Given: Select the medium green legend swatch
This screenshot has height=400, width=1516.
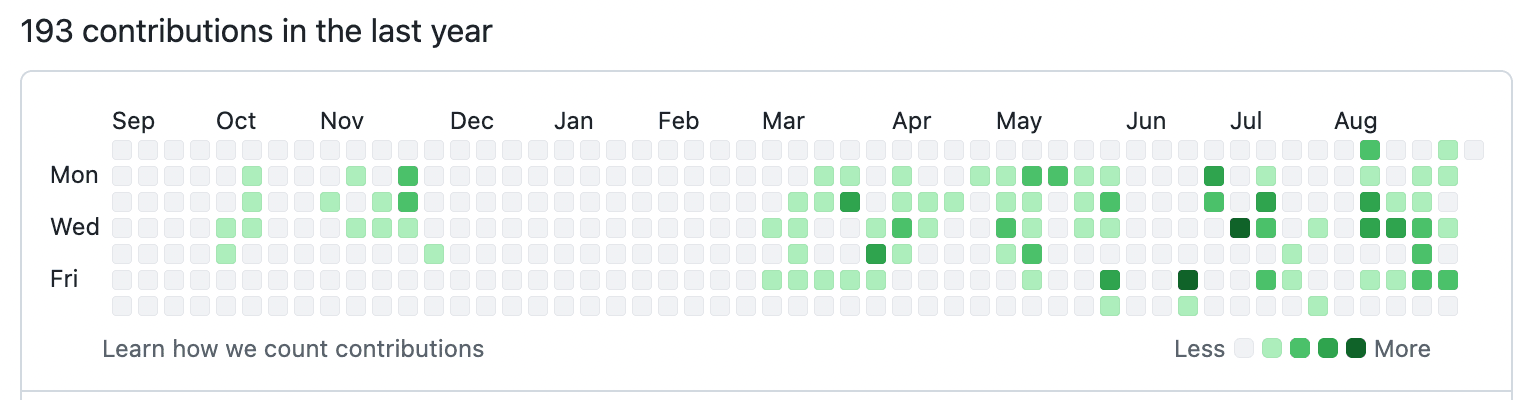Looking at the screenshot, I should pyautogui.click(x=1300, y=349).
